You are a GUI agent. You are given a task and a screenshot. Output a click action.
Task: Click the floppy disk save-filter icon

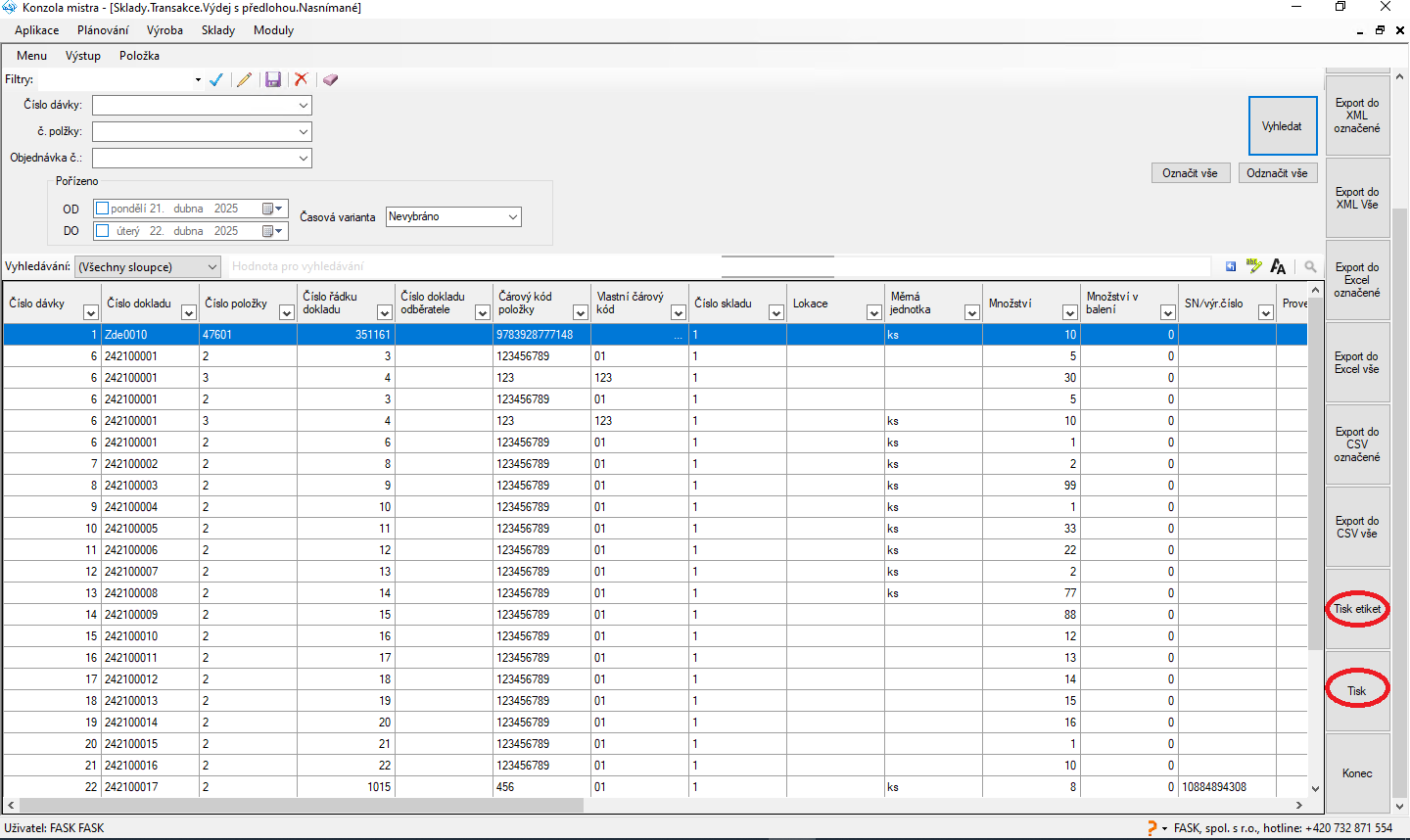(x=273, y=79)
